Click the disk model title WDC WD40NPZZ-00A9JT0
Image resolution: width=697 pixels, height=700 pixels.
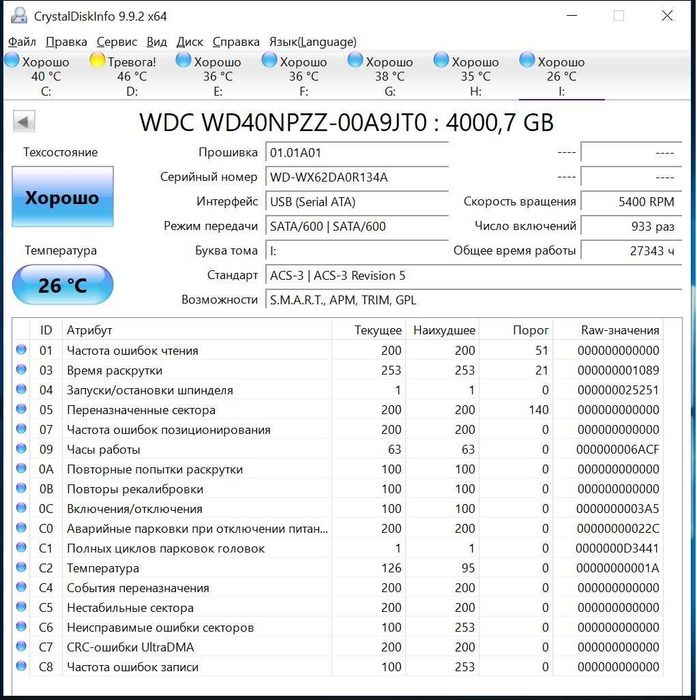346,122
